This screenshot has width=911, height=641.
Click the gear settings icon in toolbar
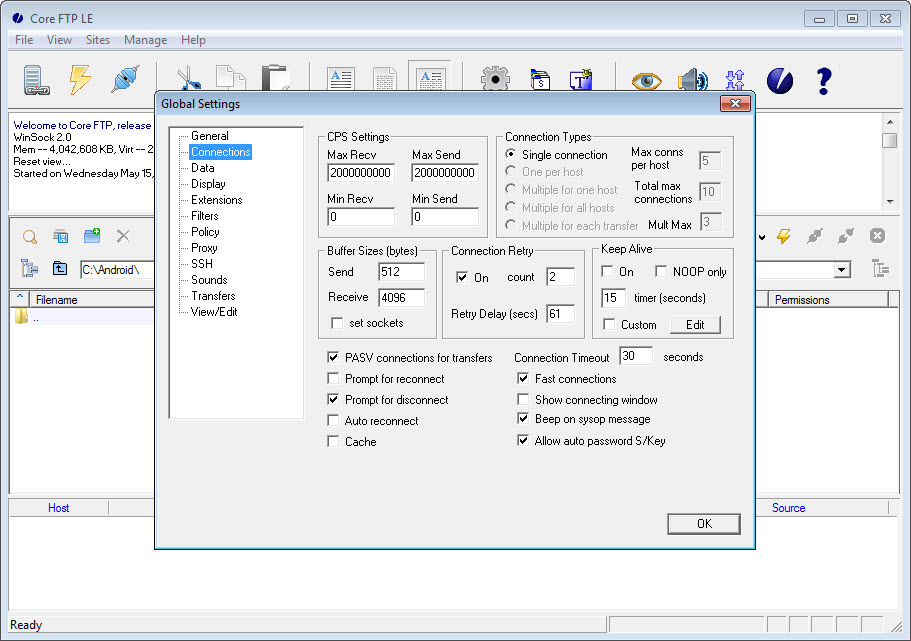(x=495, y=78)
